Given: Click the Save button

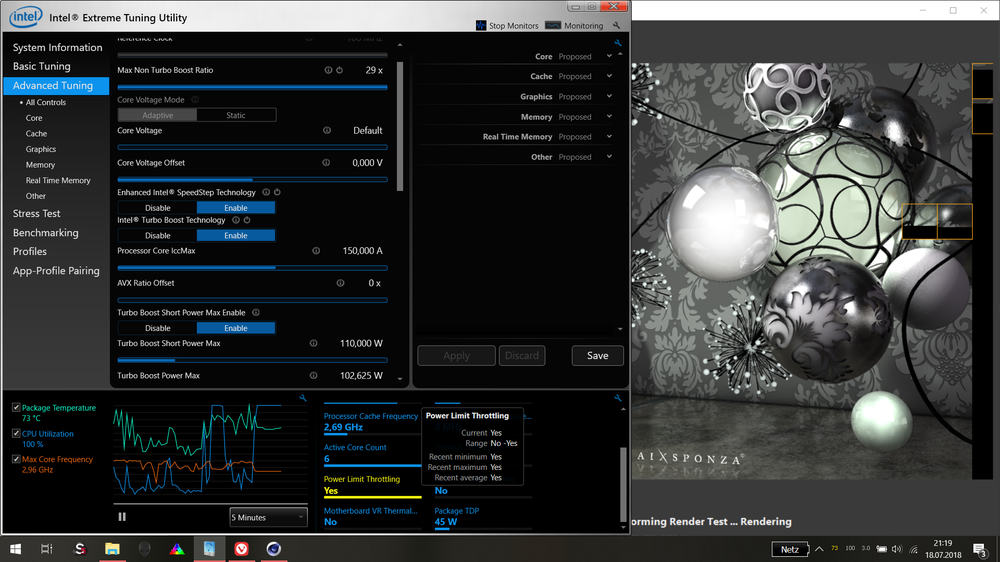Looking at the screenshot, I should pos(597,355).
